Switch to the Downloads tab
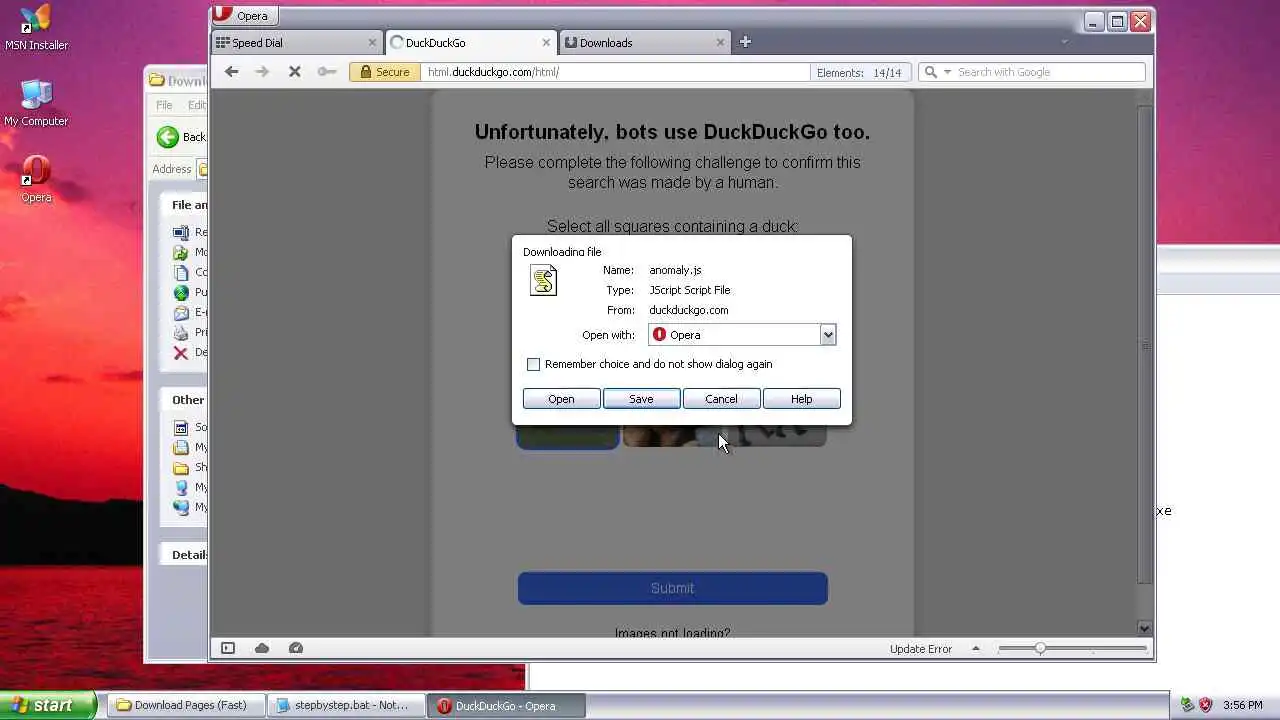Image resolution: width=1280 pixels, height=720 pixels. [644, 43]
